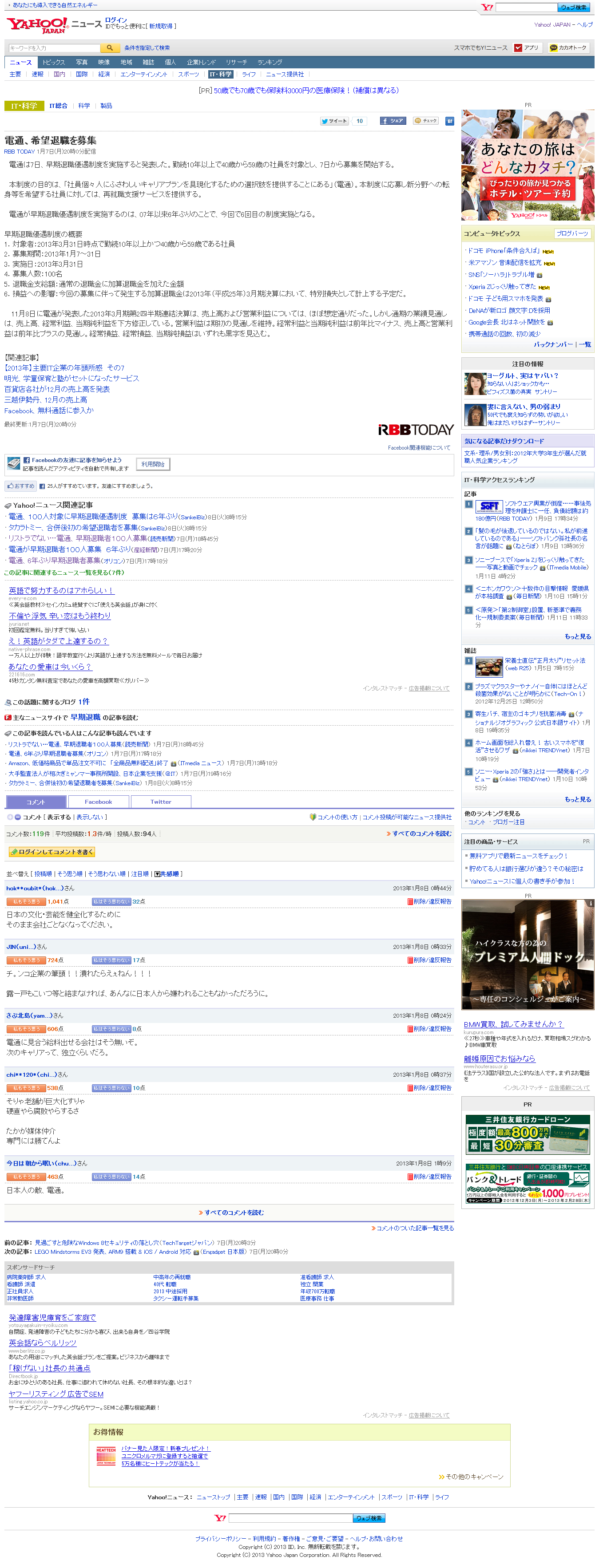Click the footer web search input field
The image size is (599, 1568).
pos(290,1518)
